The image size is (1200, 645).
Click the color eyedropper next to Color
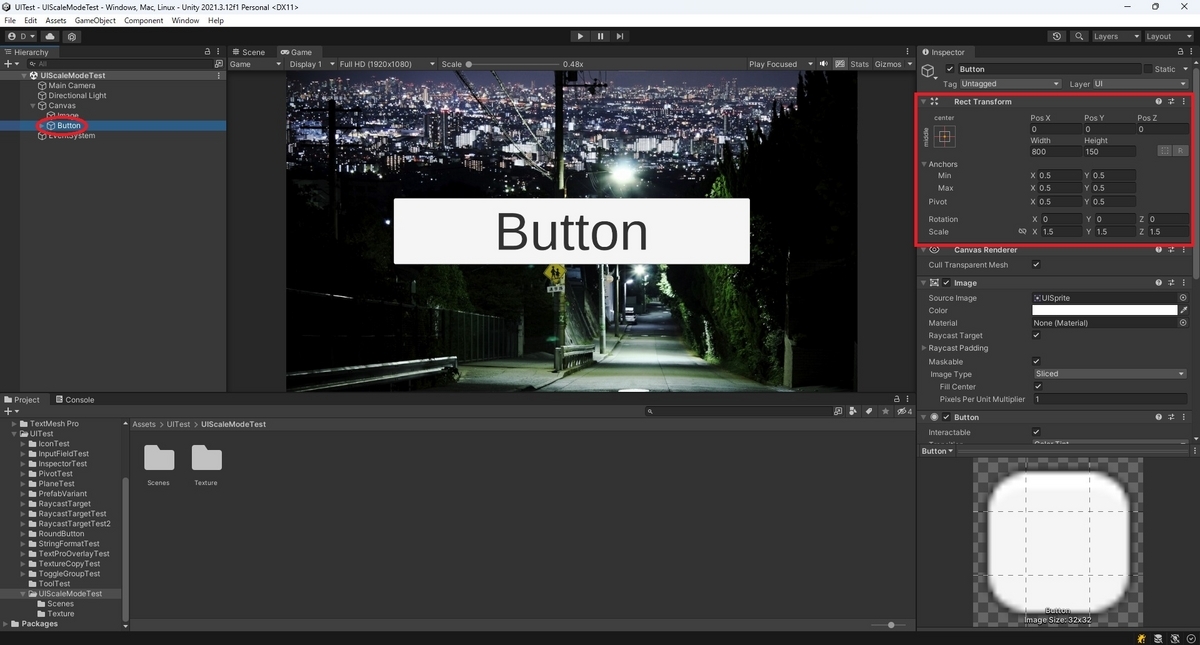[1184, 310]
